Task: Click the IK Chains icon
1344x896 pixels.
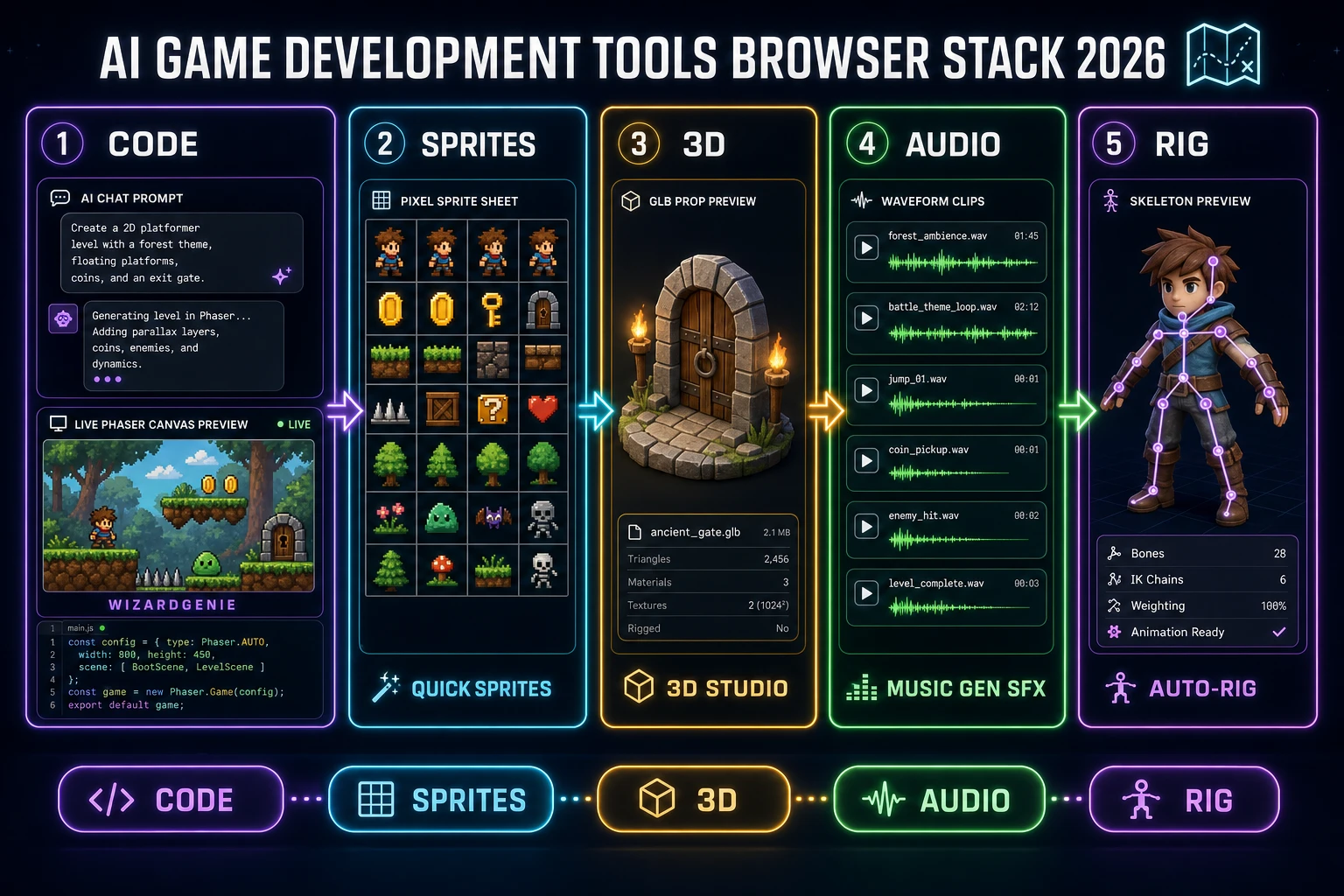Action: tap(1114, 579)
